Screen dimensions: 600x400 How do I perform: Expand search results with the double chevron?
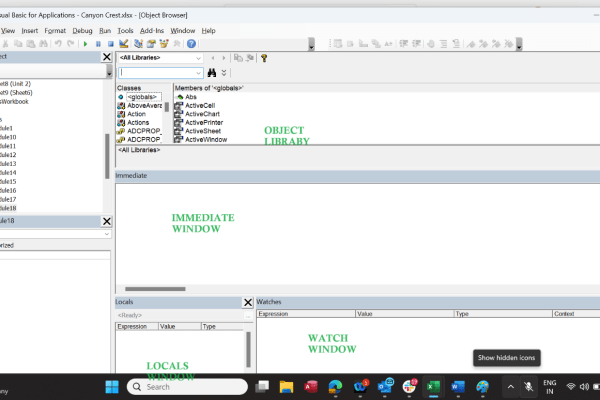(224, 73)
